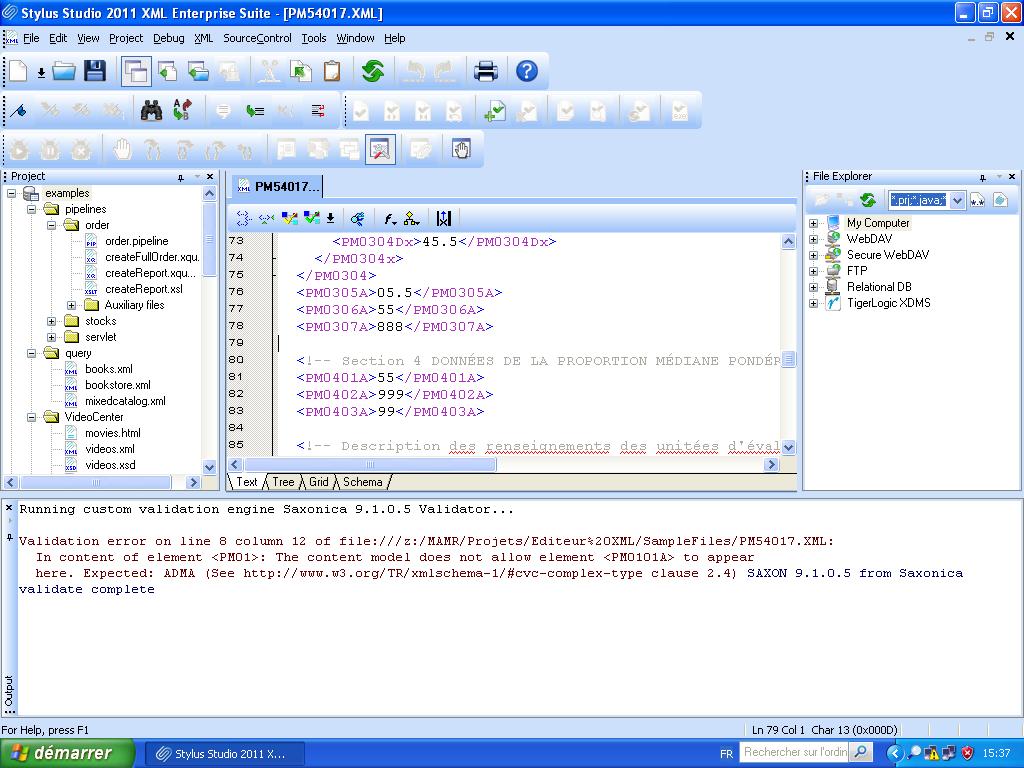Image resolution: width=1024 pixels, height=768 pixels.
Task: Open the XML menu
Action: click(204, 38)
